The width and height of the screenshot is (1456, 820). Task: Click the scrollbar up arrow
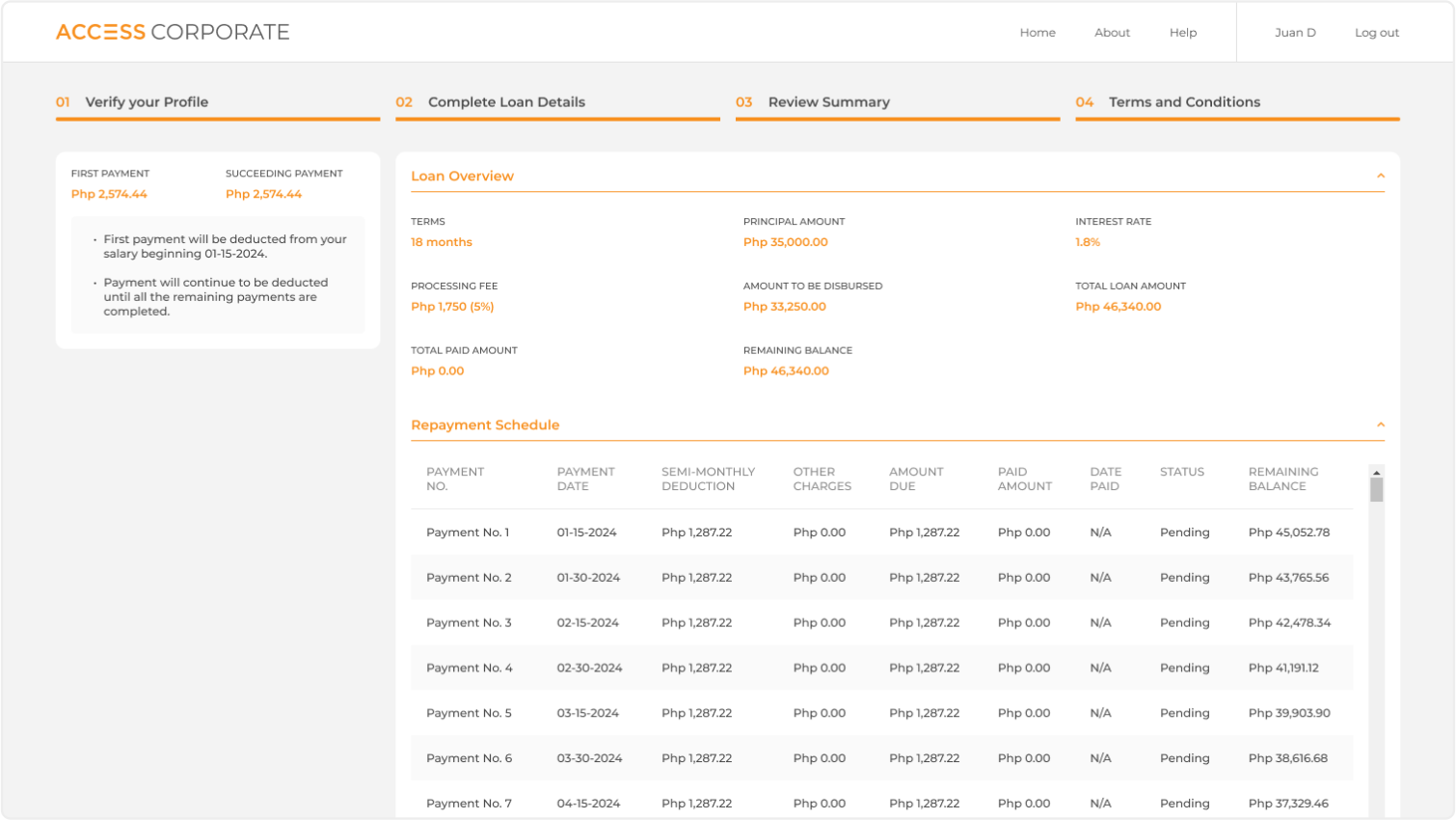(x=1377, y=472)
